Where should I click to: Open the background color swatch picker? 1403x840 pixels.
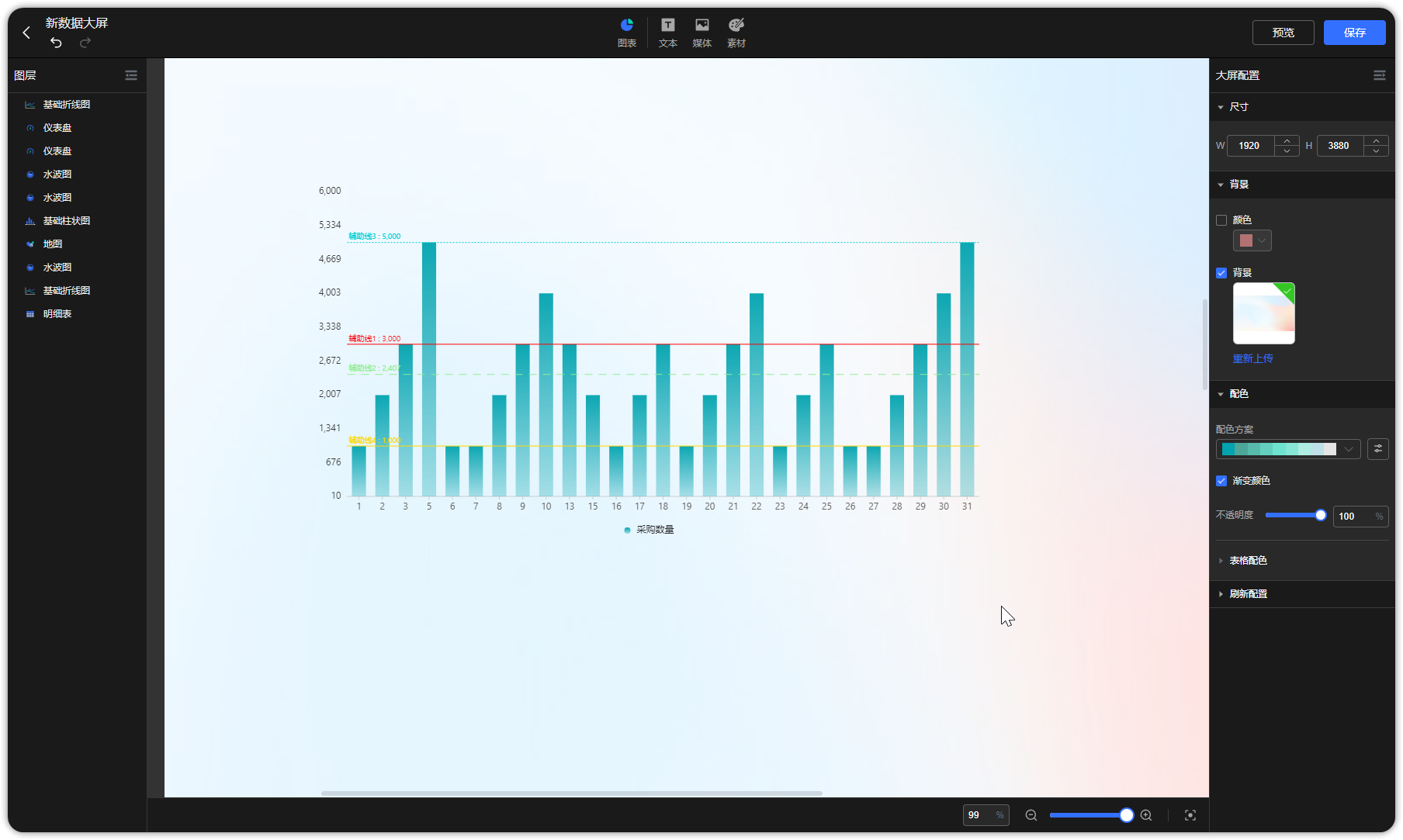pos(1252,240)
